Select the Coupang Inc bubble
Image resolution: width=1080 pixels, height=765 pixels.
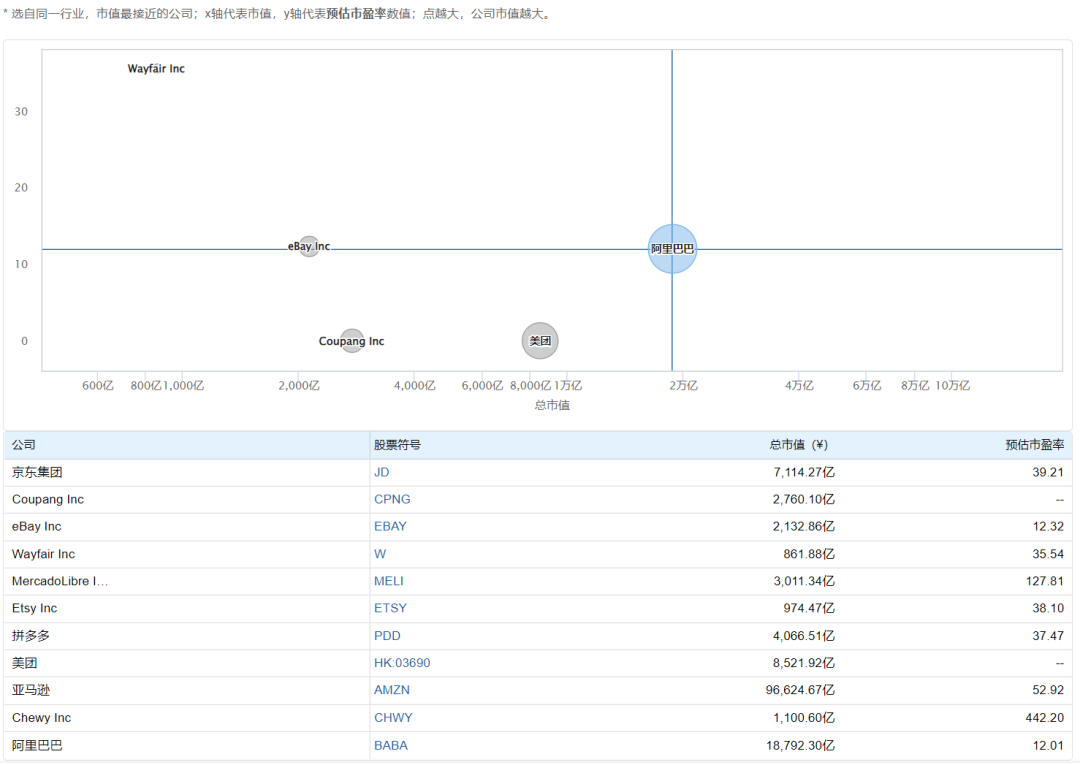click(352, 341)
